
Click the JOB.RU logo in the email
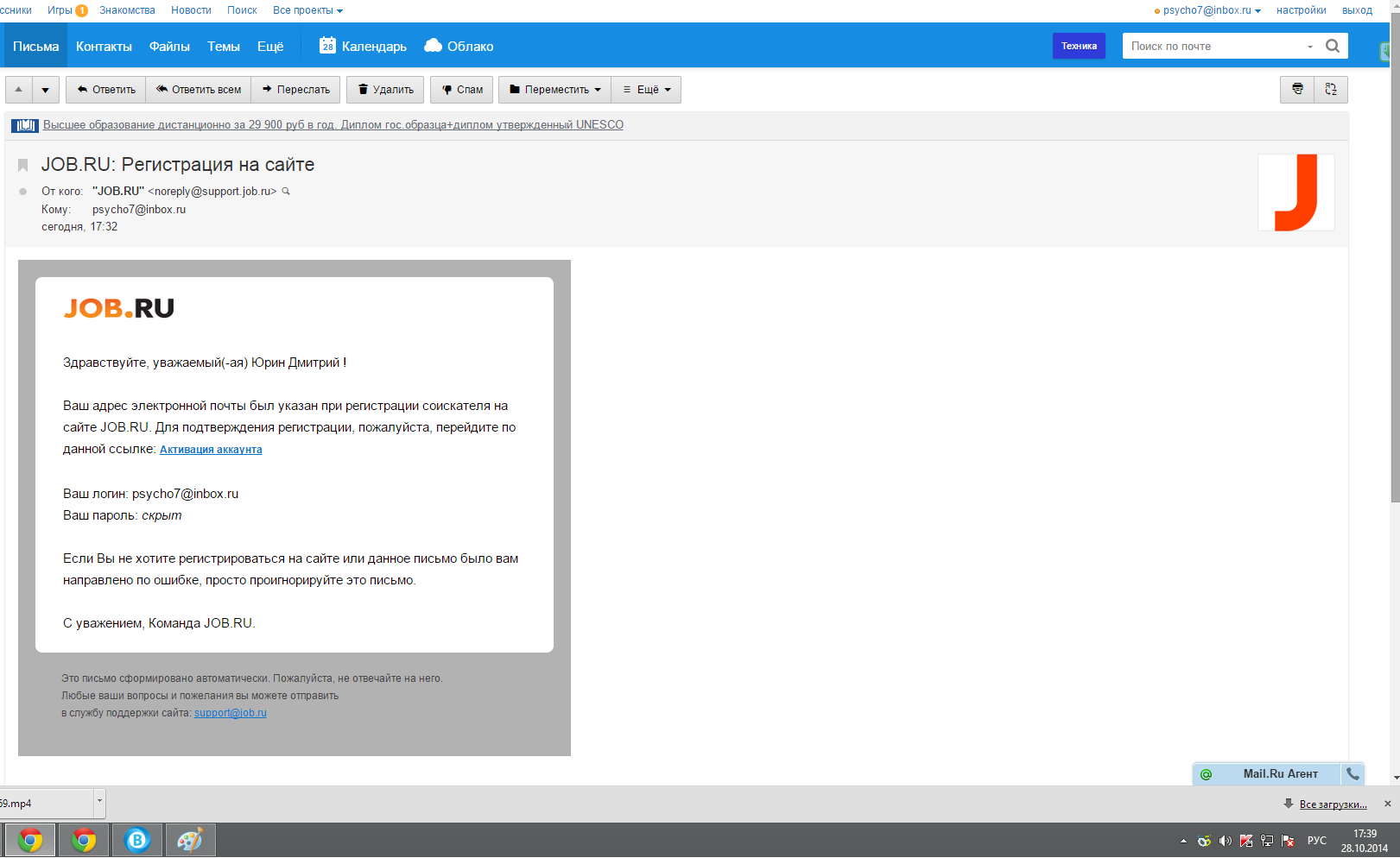pos(119,308)
